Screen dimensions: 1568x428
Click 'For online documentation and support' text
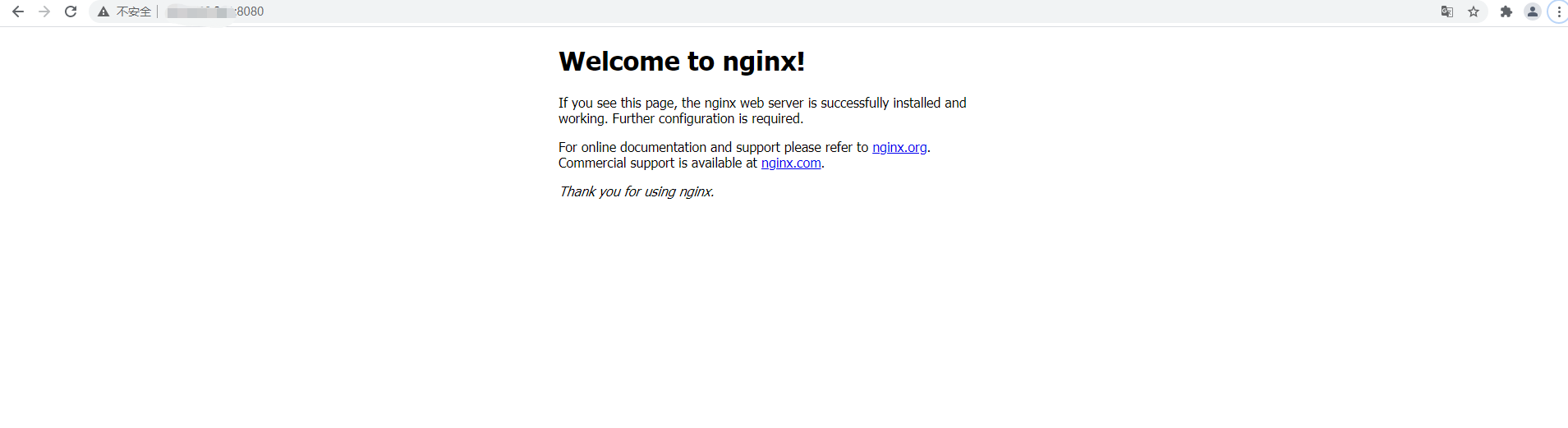coord(669,147)
